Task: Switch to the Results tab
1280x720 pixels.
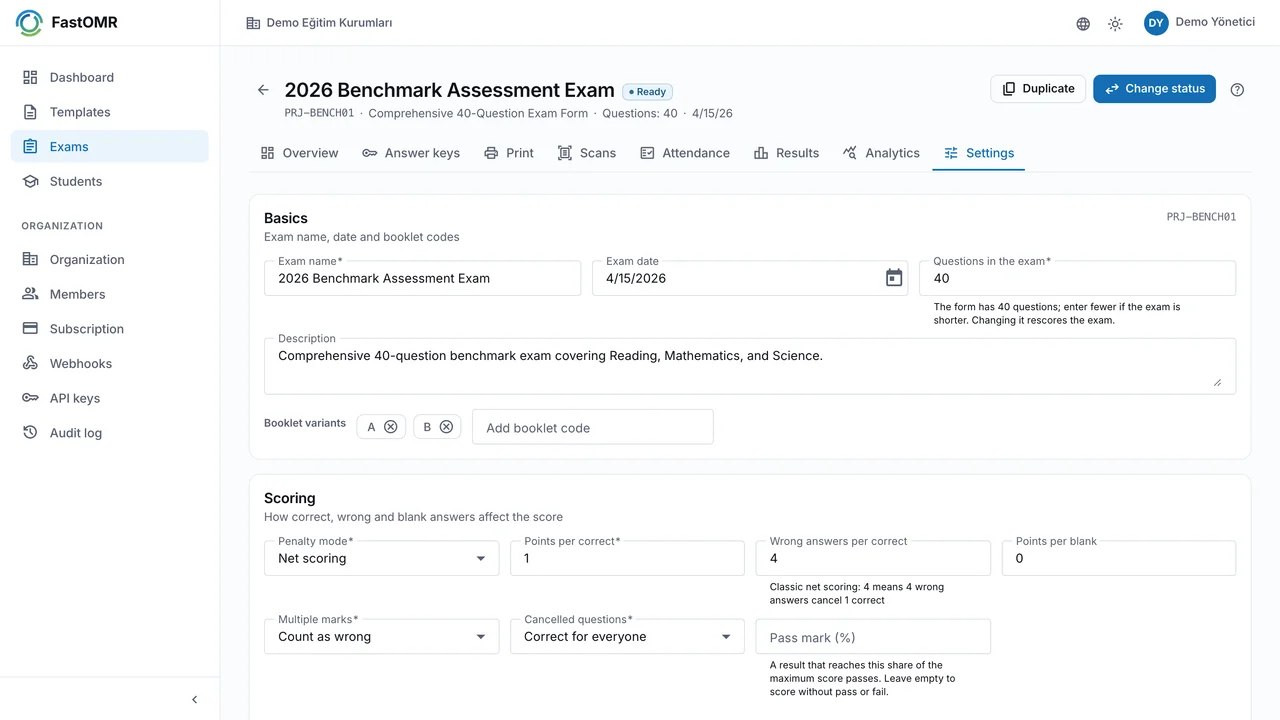Action: pyautogui.click(x=786, y=153)
